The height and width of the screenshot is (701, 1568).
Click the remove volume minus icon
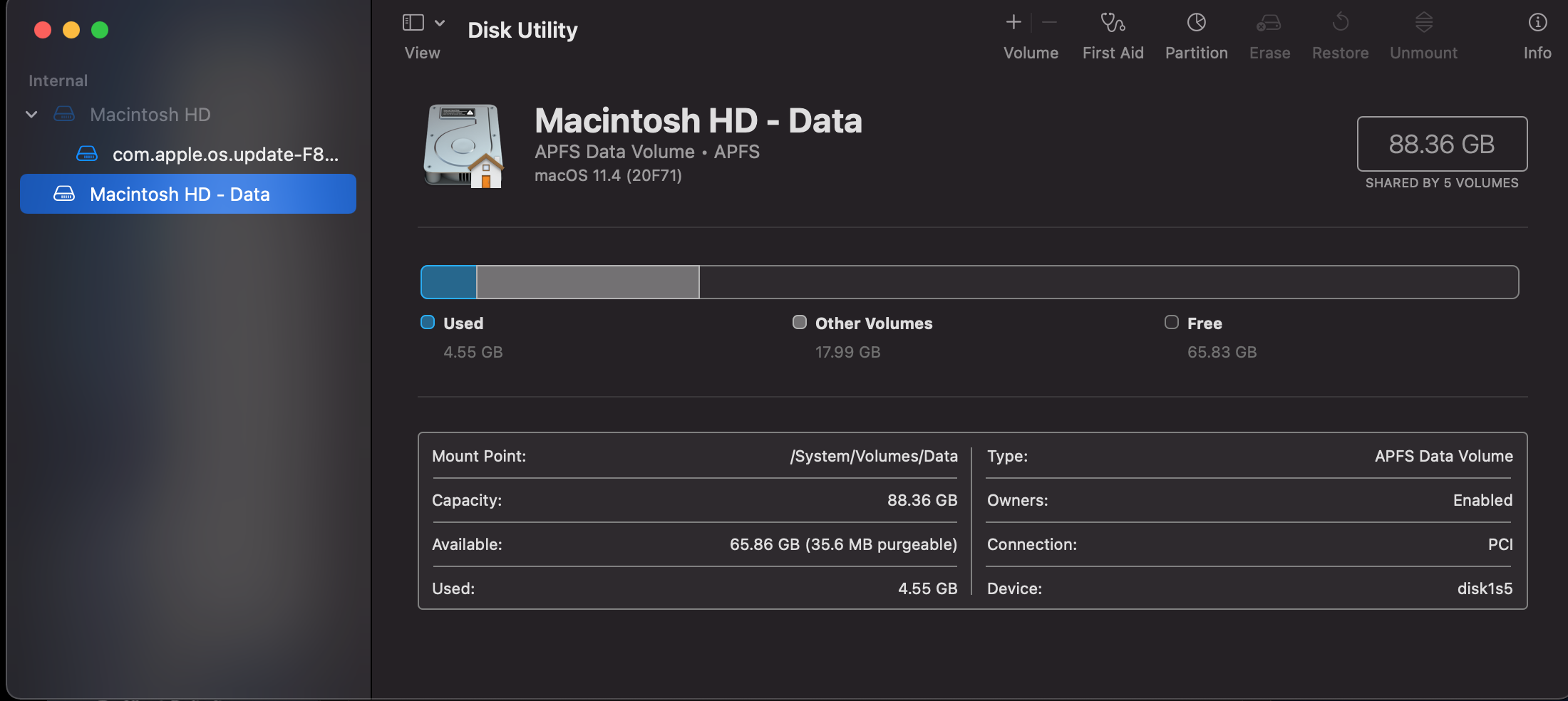(x=1049, y=23)
